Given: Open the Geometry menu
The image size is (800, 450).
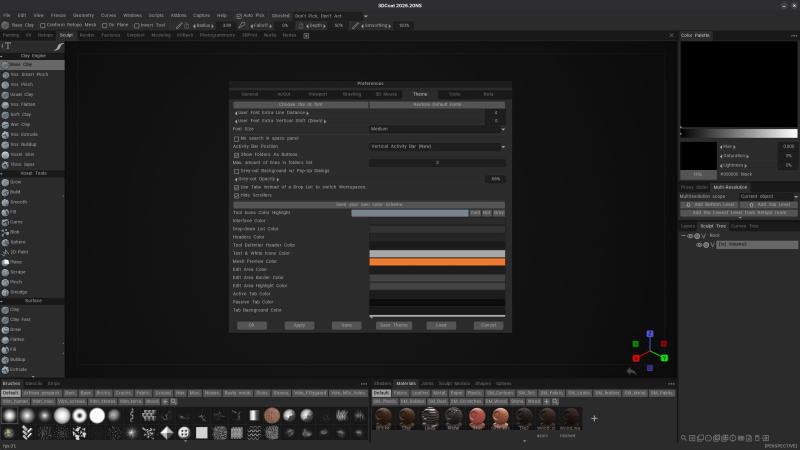Looking at the screenshot, I should 83,16.
